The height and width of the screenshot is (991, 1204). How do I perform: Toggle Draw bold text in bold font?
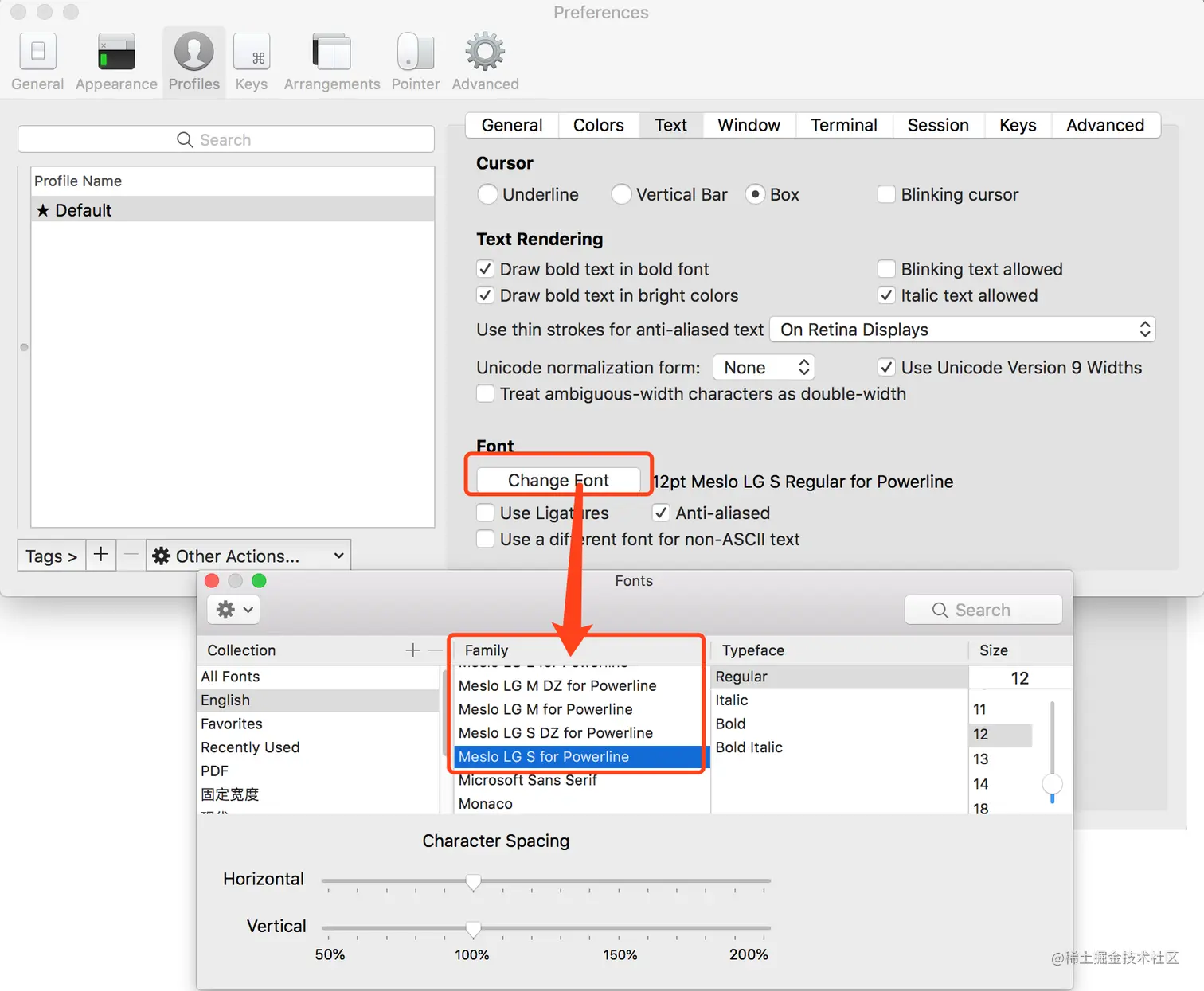(x=485, y=269)
